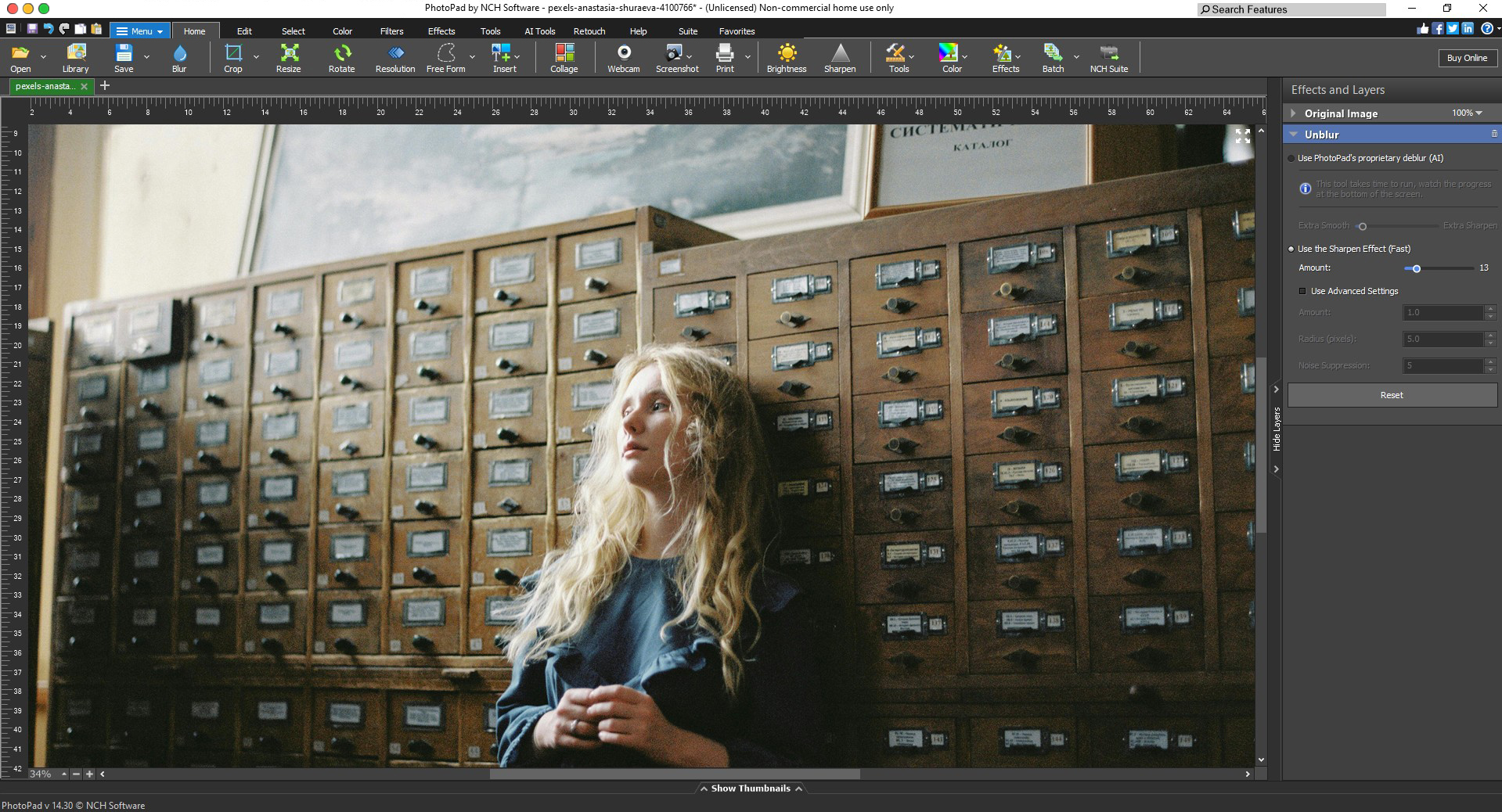Enable Use Advanced Settings checkbox
1502x812 pixels.
(x=1302, y=291)
